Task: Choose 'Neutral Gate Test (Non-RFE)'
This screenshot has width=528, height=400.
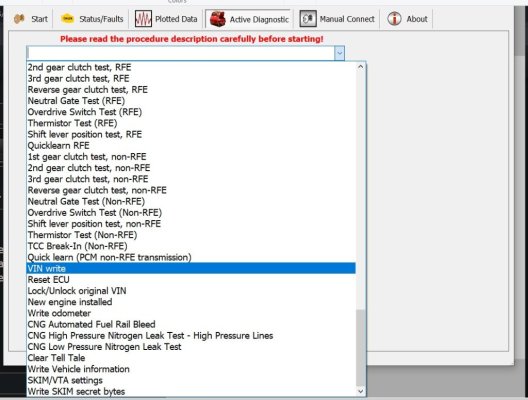Action: [191, 201]
